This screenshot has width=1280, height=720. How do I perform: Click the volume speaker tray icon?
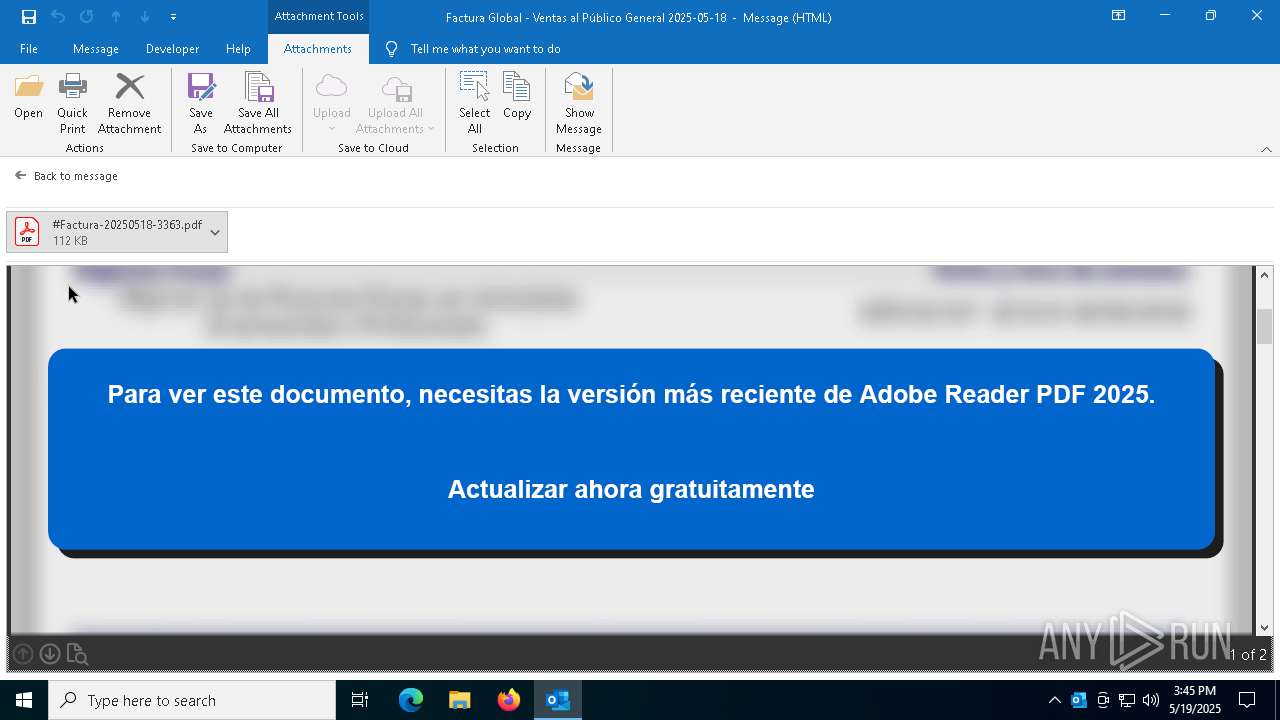(x=1150, y=700)
